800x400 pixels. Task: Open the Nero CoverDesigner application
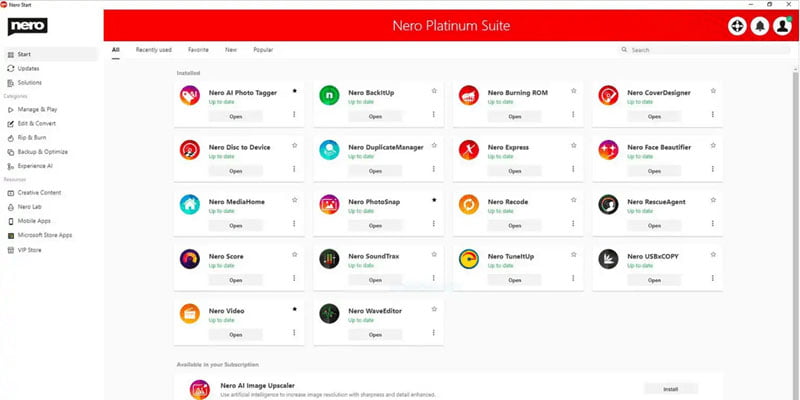pos(654,116)
